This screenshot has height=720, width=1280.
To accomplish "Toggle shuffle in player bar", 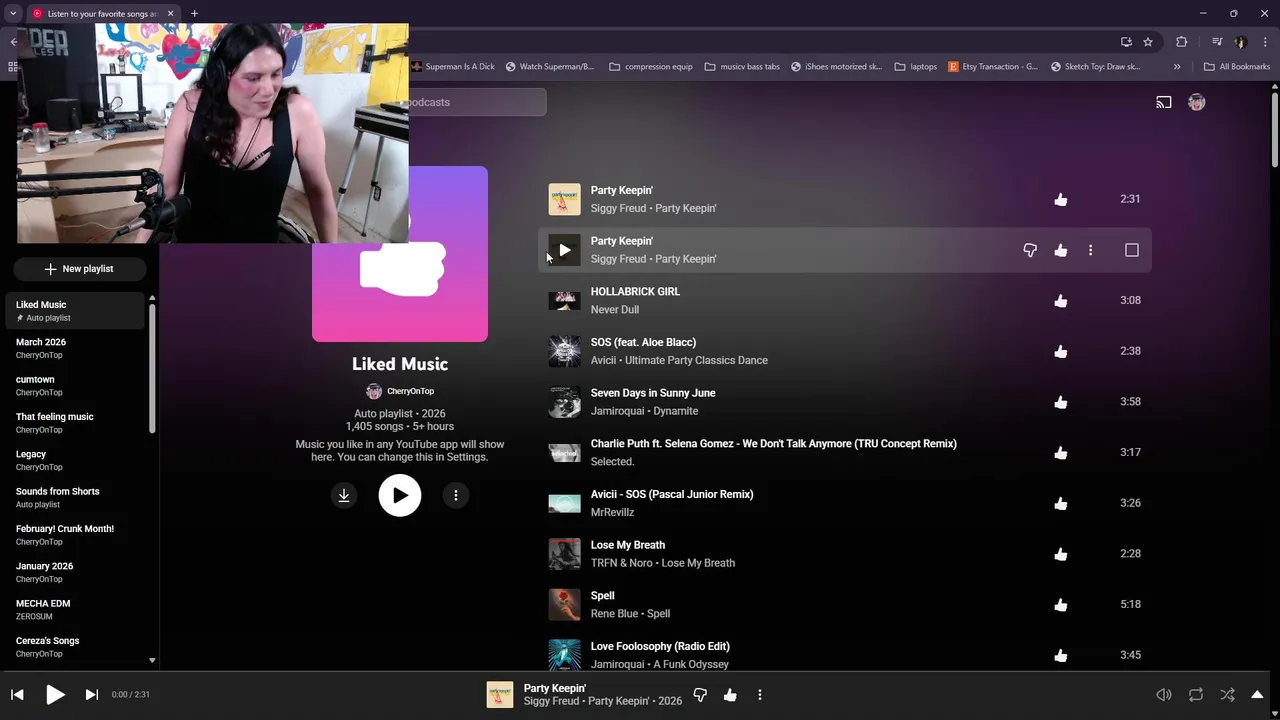I will 1227,695.
